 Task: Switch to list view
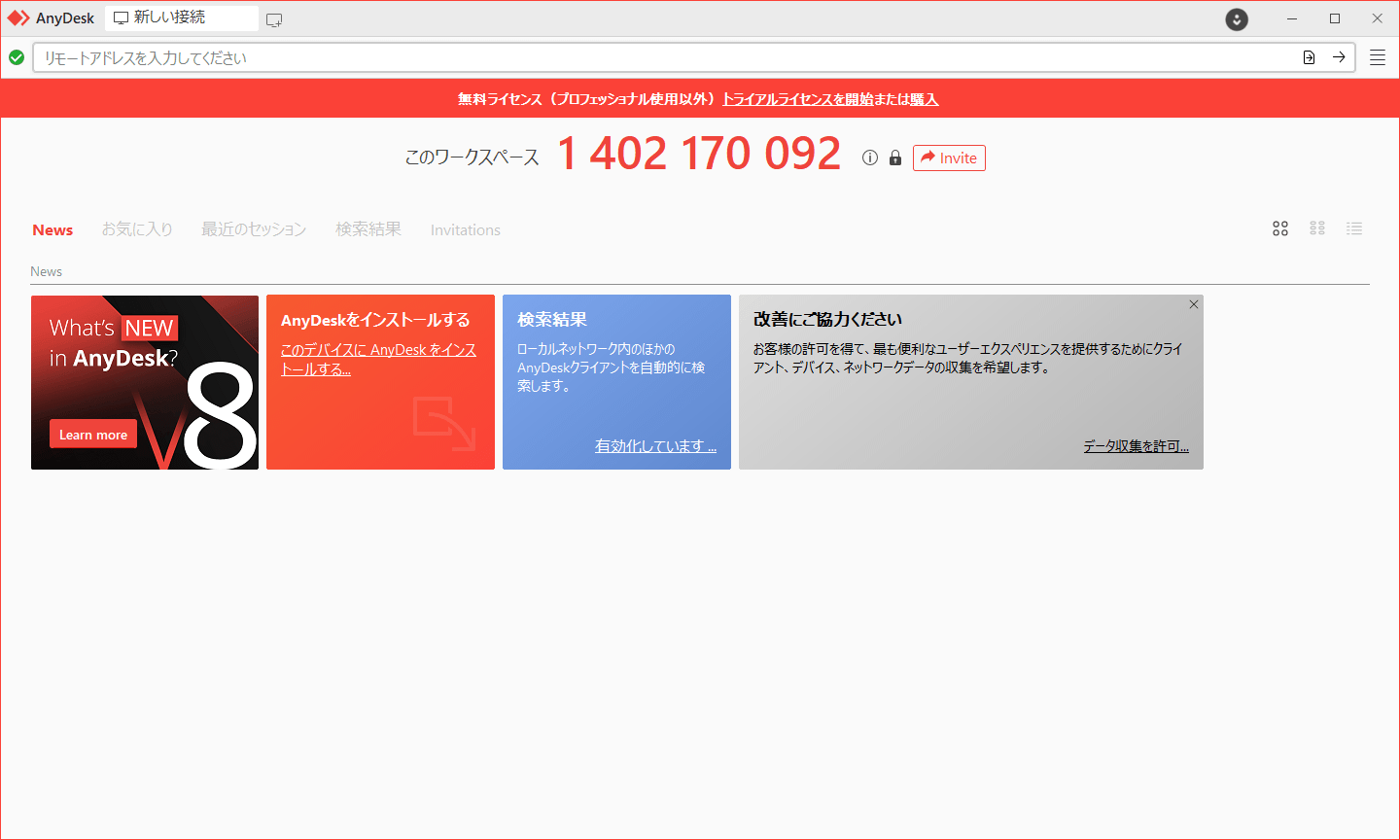tap(1354, 228)
